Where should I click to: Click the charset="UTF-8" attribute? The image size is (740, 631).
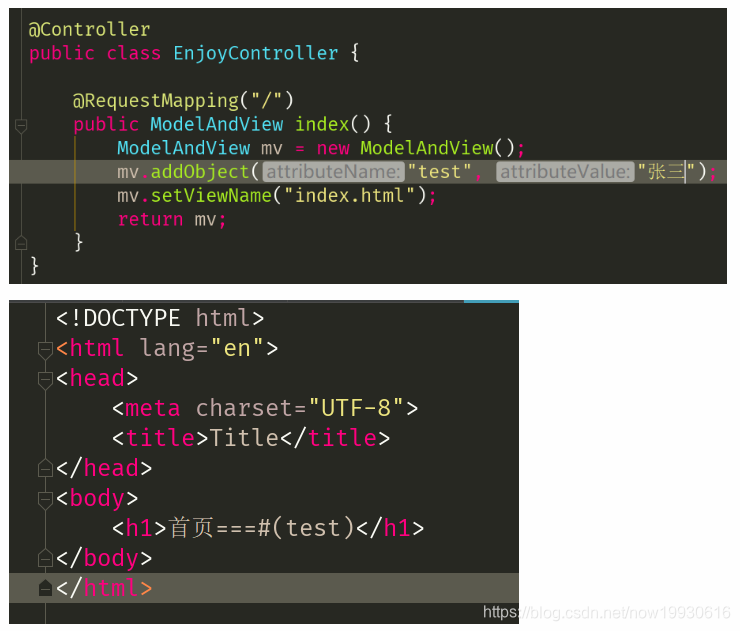pos(300,408)
